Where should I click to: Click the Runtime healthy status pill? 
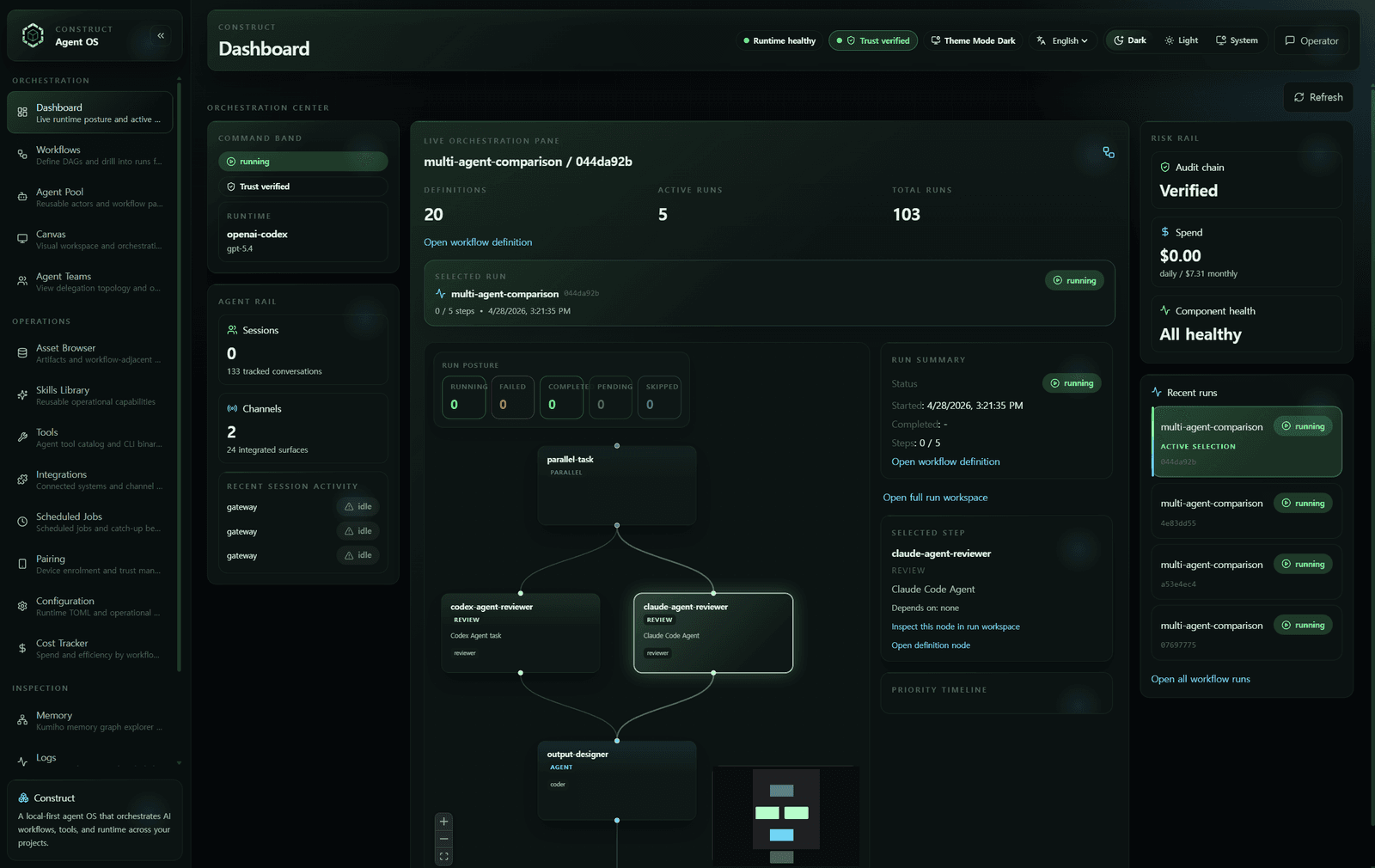point(779,40)
